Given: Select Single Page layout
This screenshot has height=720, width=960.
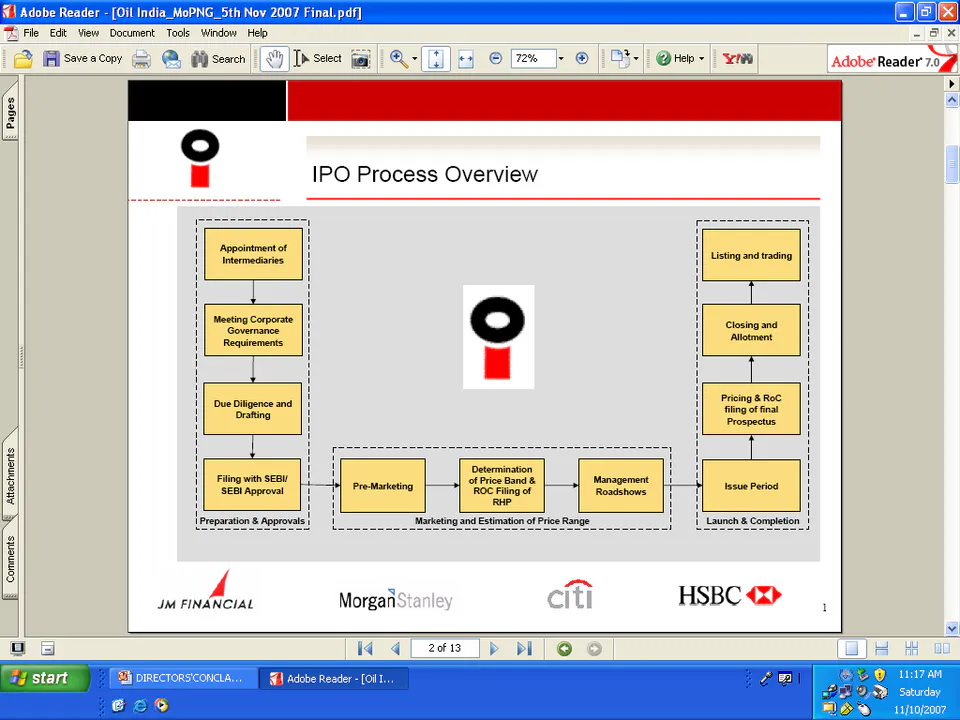Looking at the screenshot, I should (x=852, y=648).
